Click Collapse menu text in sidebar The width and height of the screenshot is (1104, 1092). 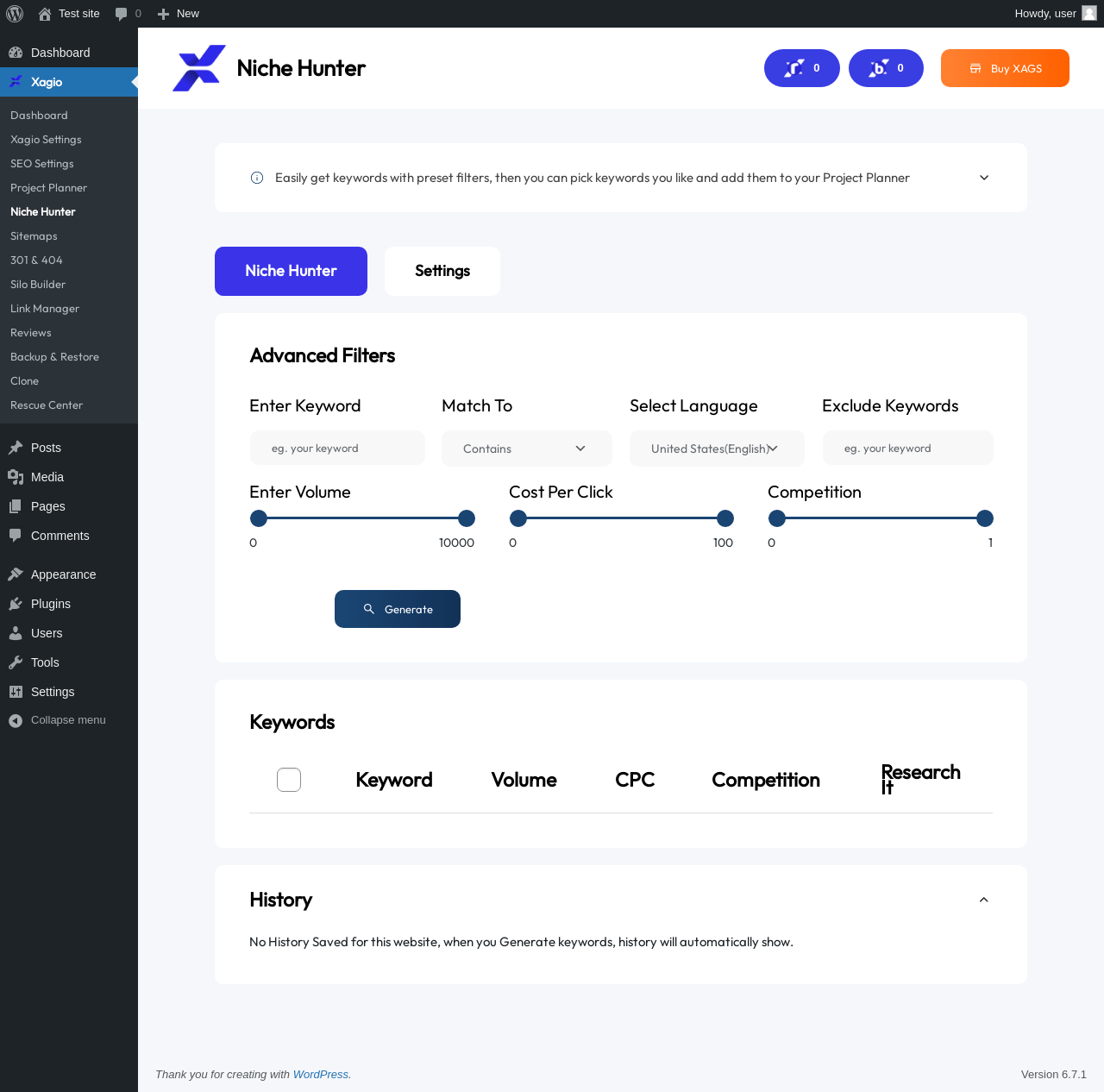(68, 720)
